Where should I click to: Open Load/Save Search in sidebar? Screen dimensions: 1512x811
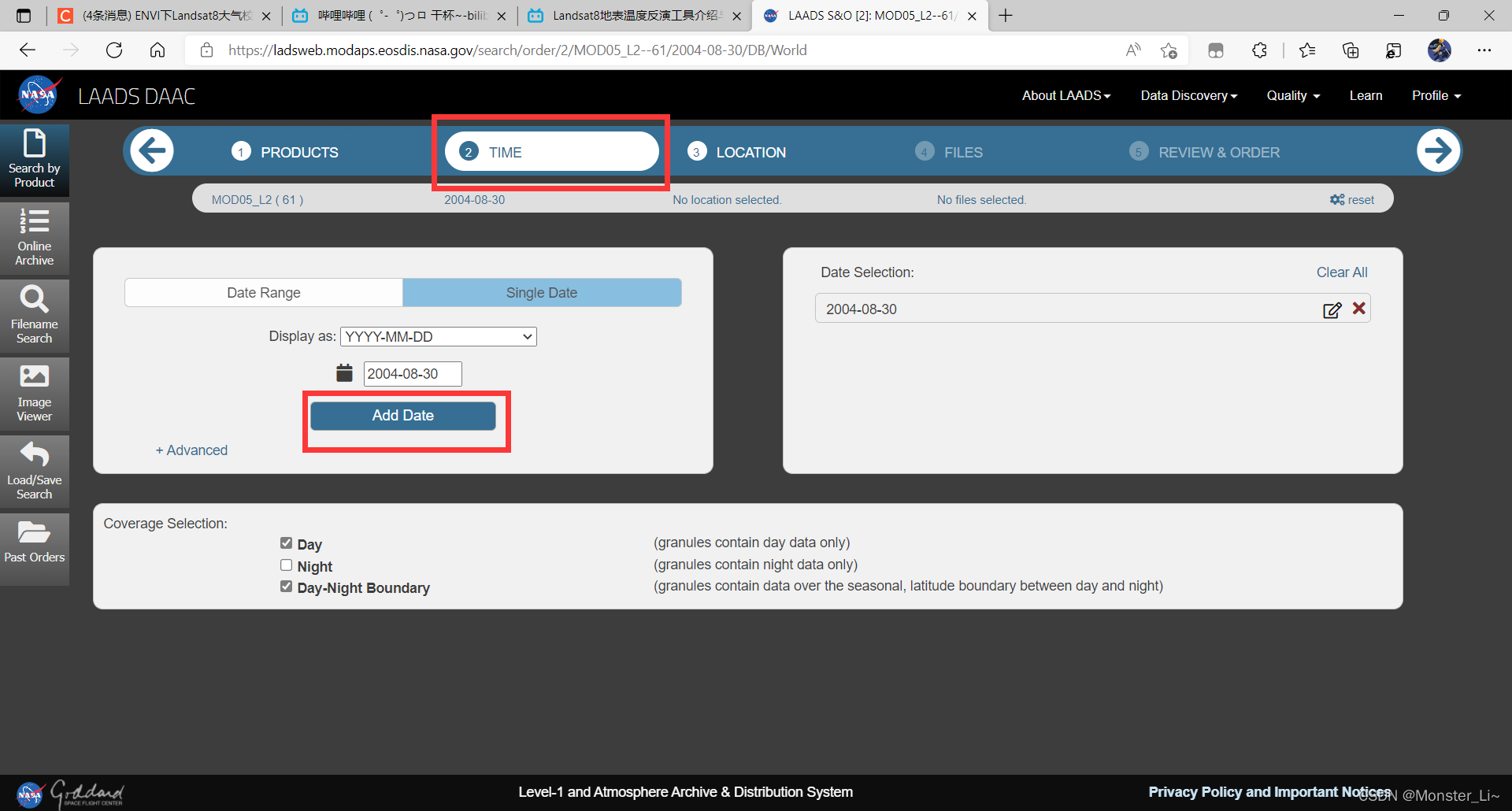tap(35, 471)
